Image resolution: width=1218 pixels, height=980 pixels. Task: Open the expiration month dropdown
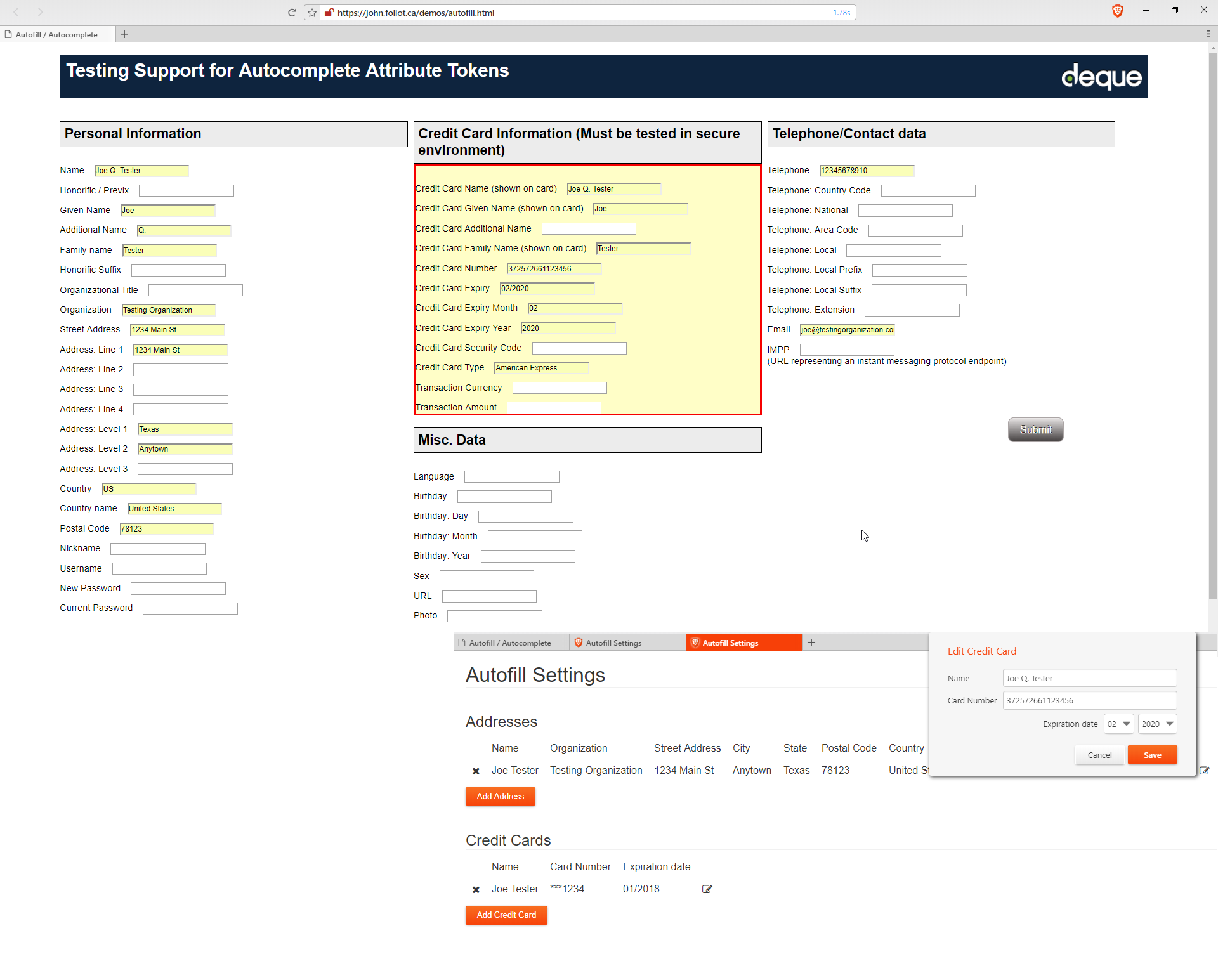1118,724
